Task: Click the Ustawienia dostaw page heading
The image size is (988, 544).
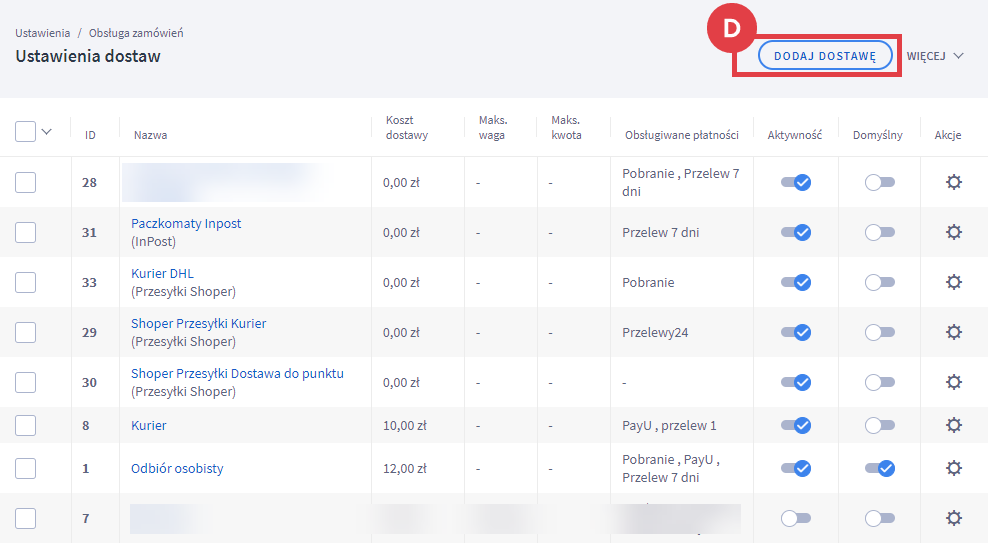Action: [x=88, y=56]
